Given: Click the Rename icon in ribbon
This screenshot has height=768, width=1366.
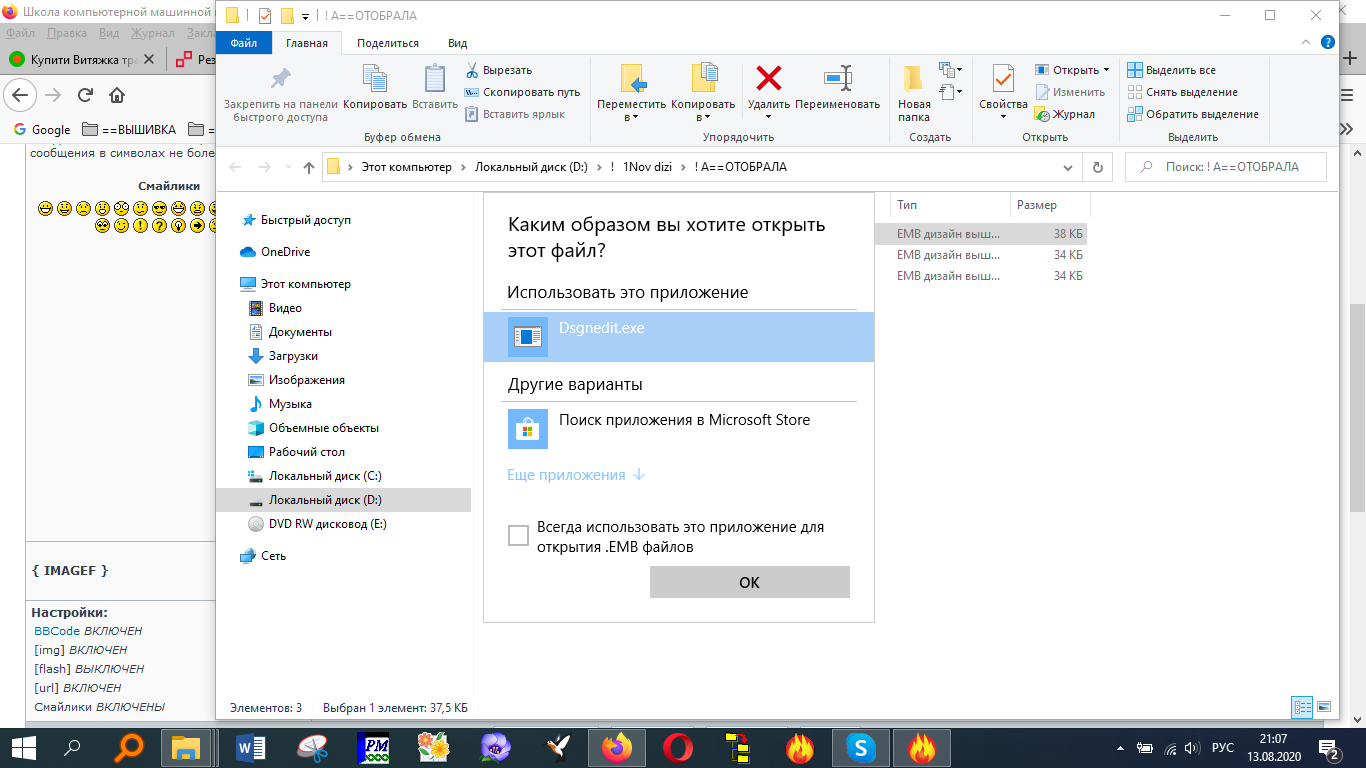Looking at the screenshot, I should click(x=837, y=79).
